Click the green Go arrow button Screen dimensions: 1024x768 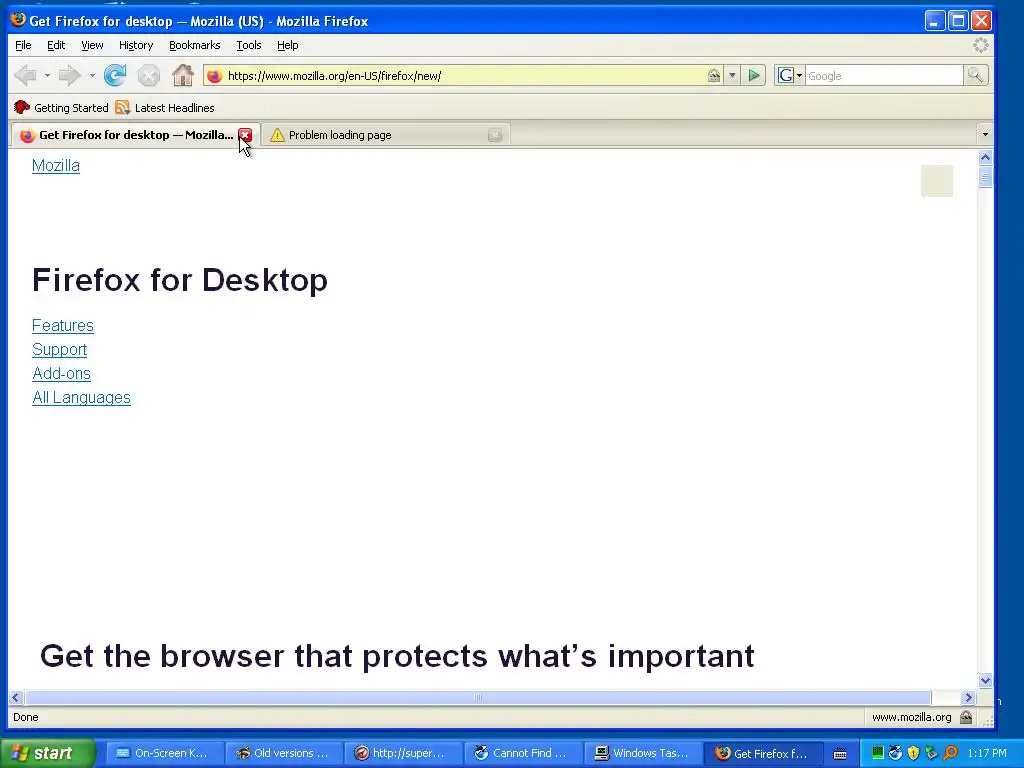pos(754,76)
